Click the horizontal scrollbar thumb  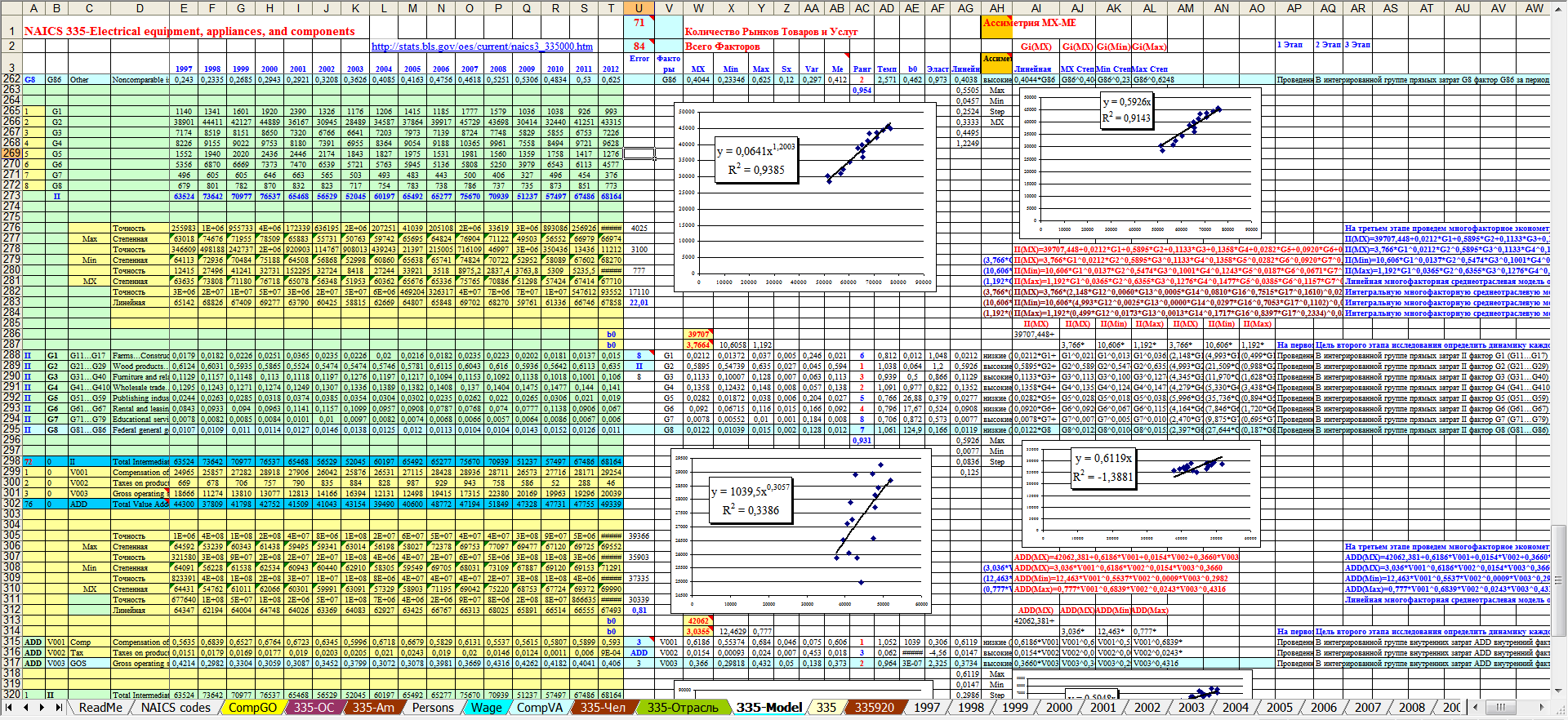click(x=1501, y=708)
